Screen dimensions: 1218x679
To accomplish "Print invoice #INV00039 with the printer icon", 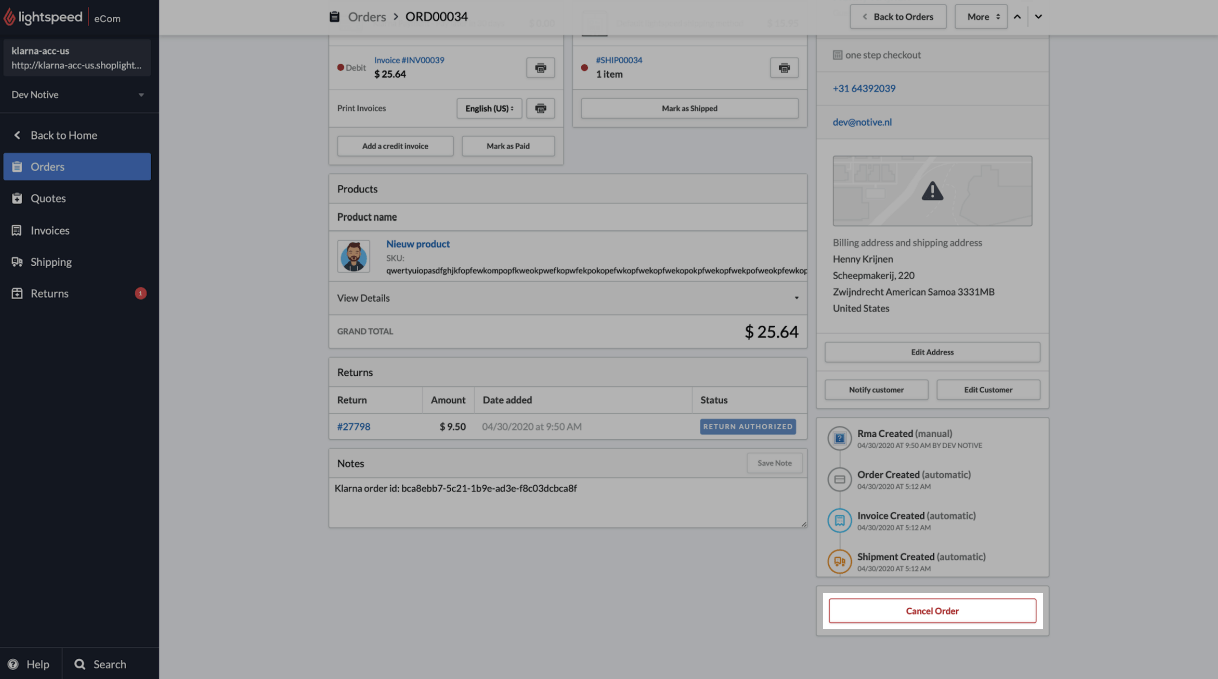I will click(x=540, y=67).
